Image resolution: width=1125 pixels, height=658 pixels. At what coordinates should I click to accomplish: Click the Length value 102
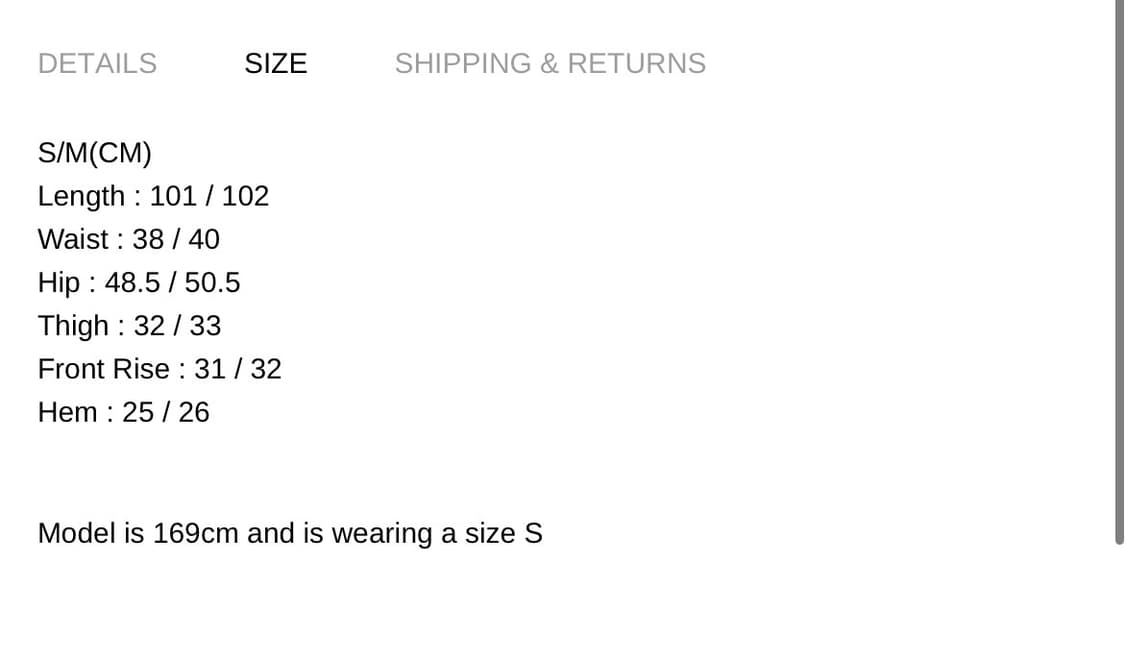[x=245, y=196]
